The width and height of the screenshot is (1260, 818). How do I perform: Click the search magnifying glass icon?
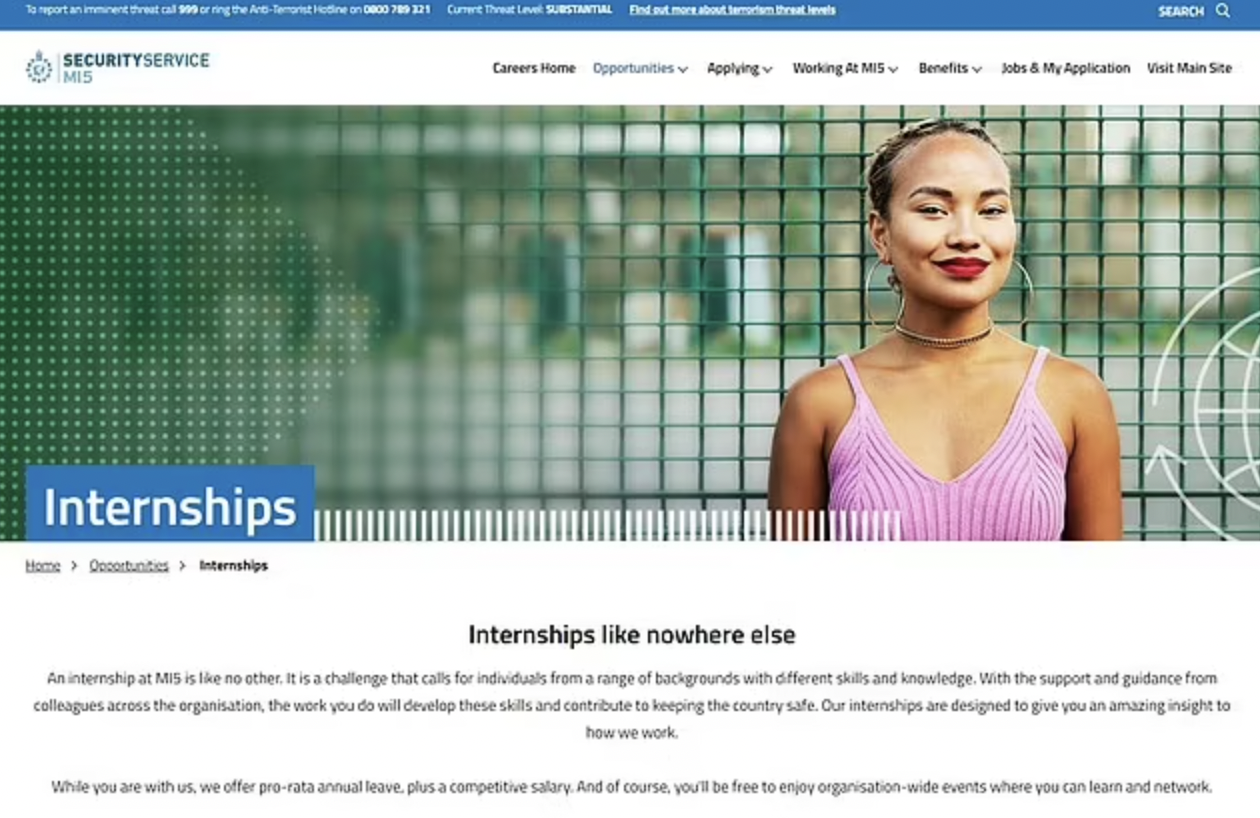tap(1222, 11)
